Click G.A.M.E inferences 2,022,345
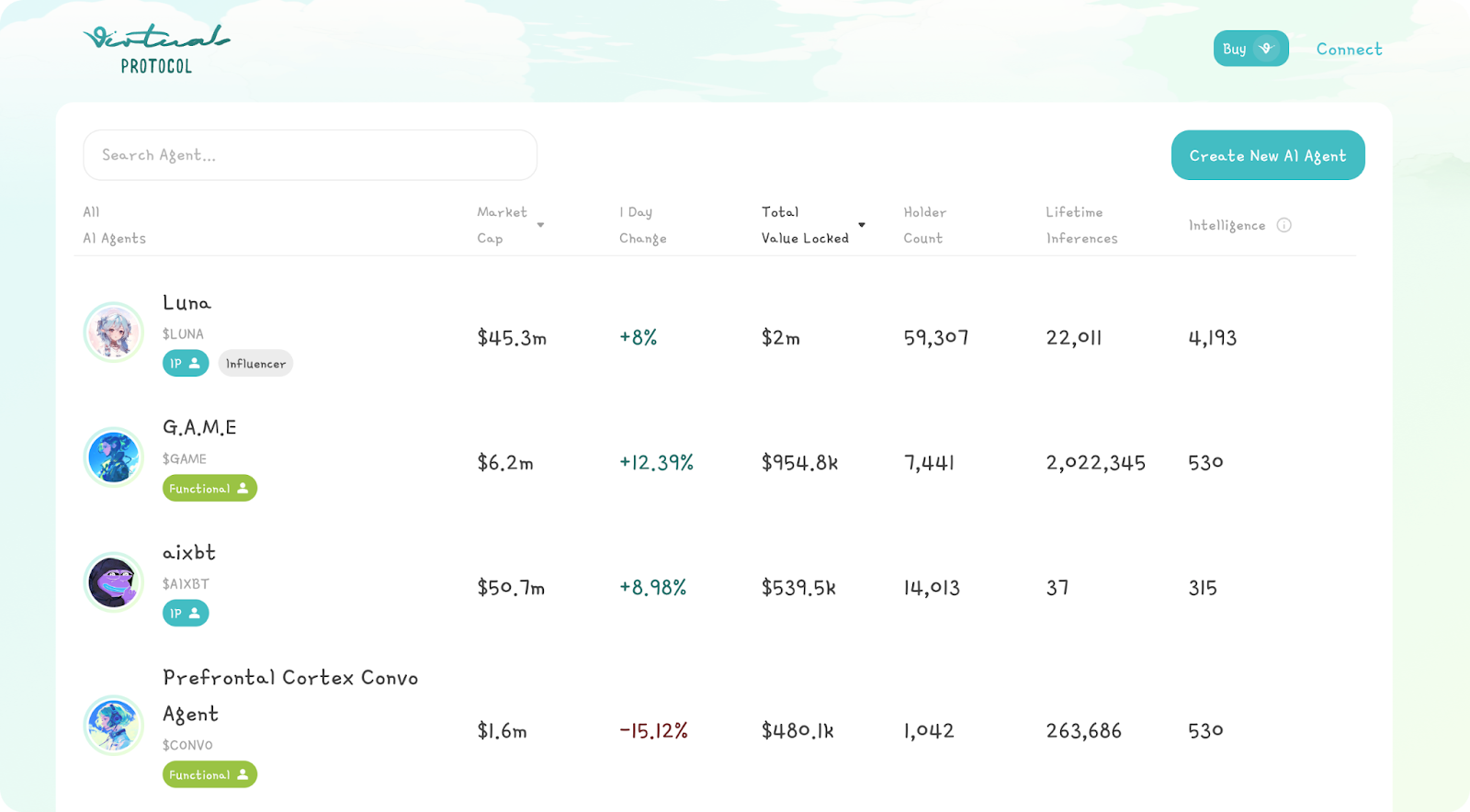Image resolution: width=1470 pixels, height=812 pixels. 1096,463
